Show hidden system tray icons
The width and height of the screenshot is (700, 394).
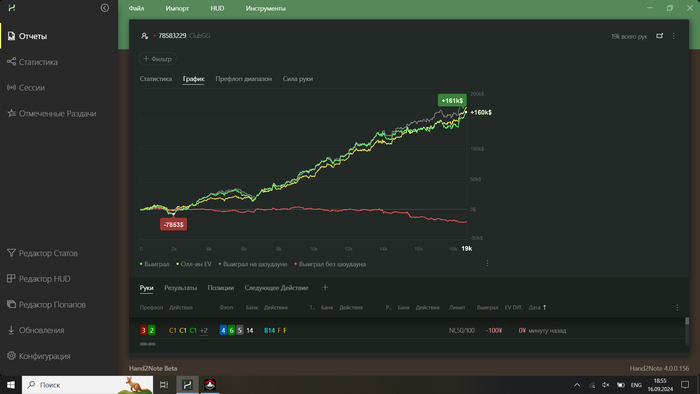[x=577, y=385]
